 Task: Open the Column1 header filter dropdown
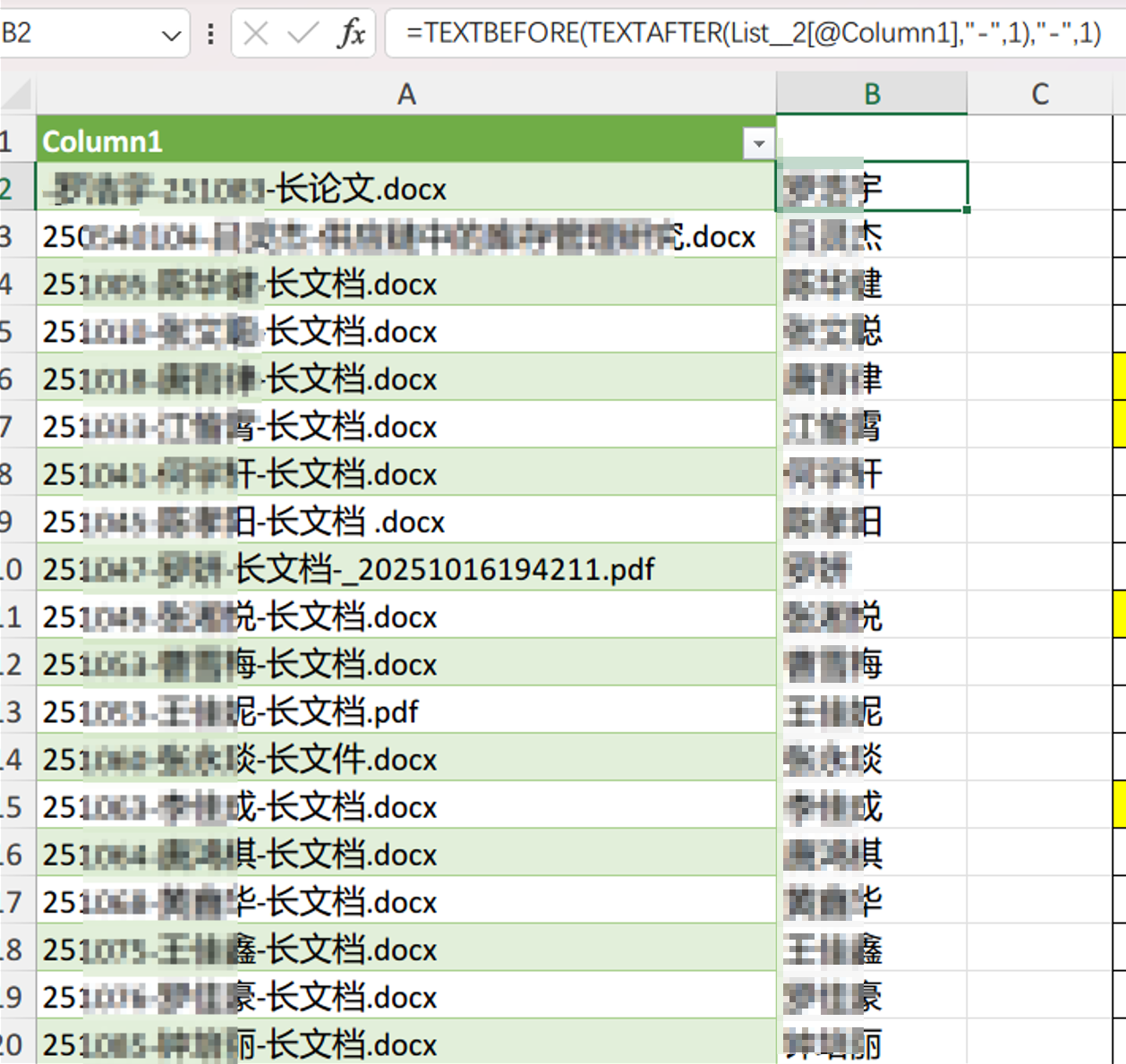pyautogui.click(x=757, y=143)
